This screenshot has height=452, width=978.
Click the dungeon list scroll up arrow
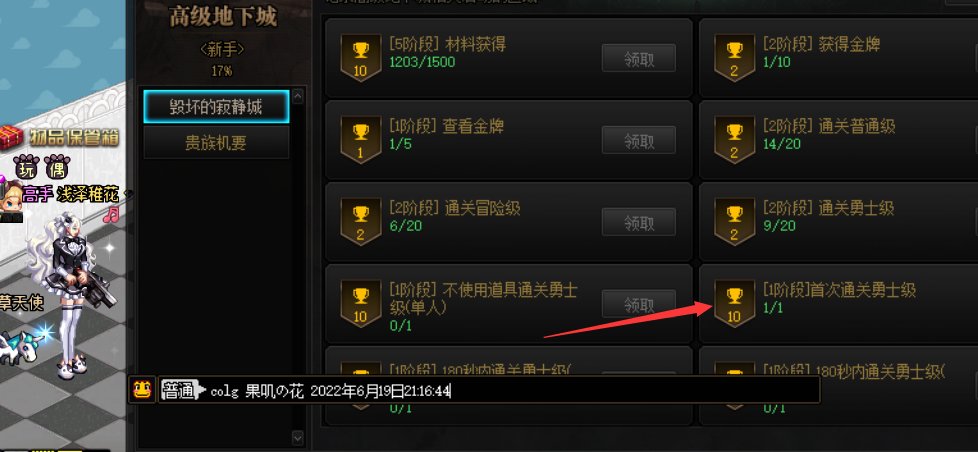pos(298,96)
